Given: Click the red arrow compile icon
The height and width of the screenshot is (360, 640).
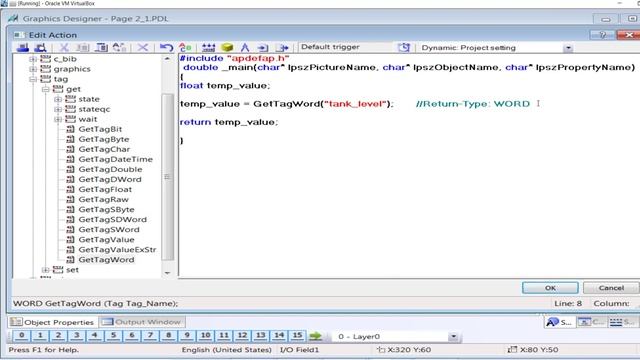Looking at the screenshot, I should 185,48.
